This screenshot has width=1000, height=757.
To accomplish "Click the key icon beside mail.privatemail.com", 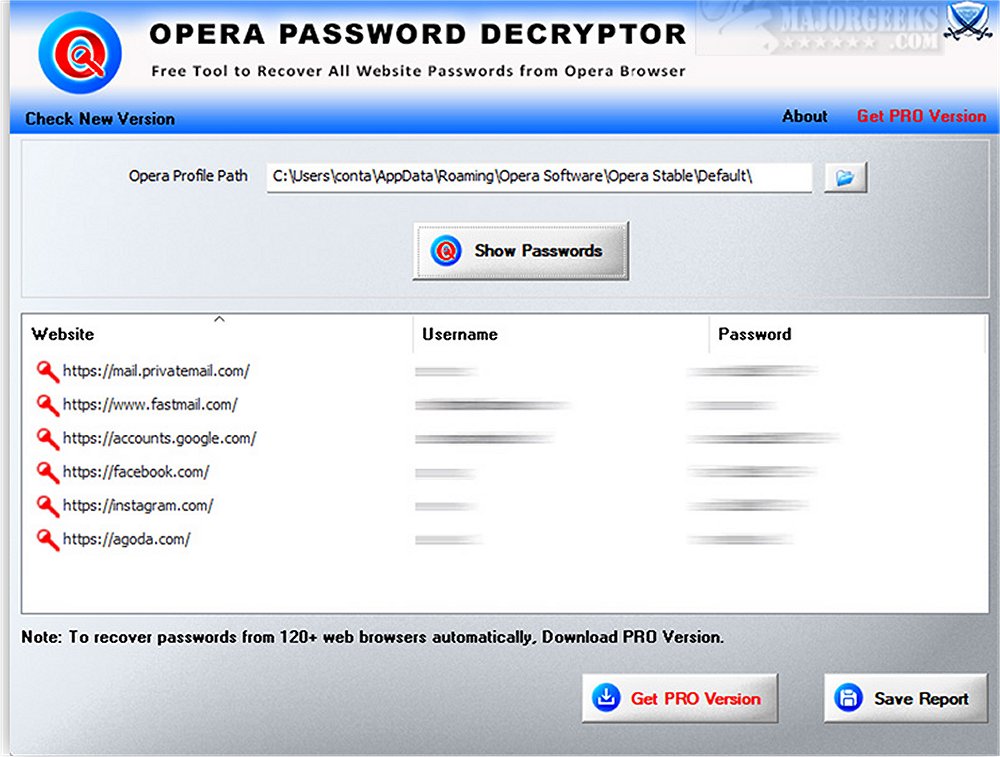I will click(47, 371).
